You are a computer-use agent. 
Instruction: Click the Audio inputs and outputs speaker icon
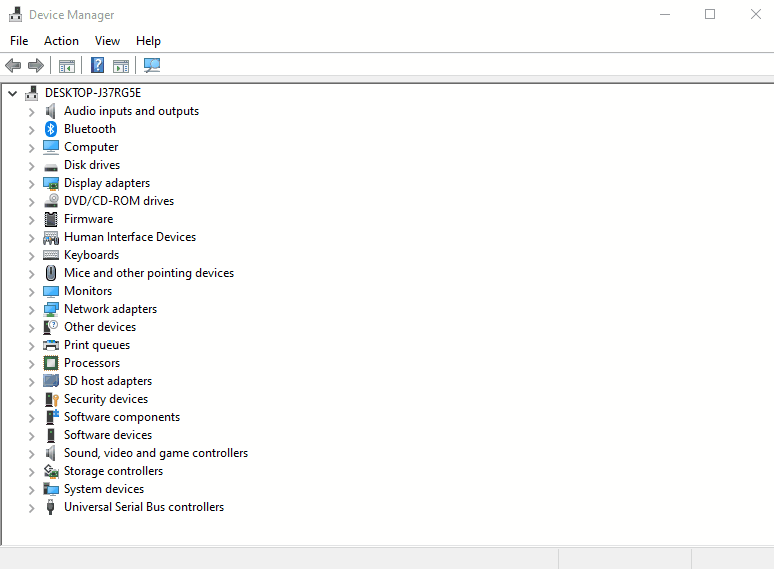(x=50, y=111)
